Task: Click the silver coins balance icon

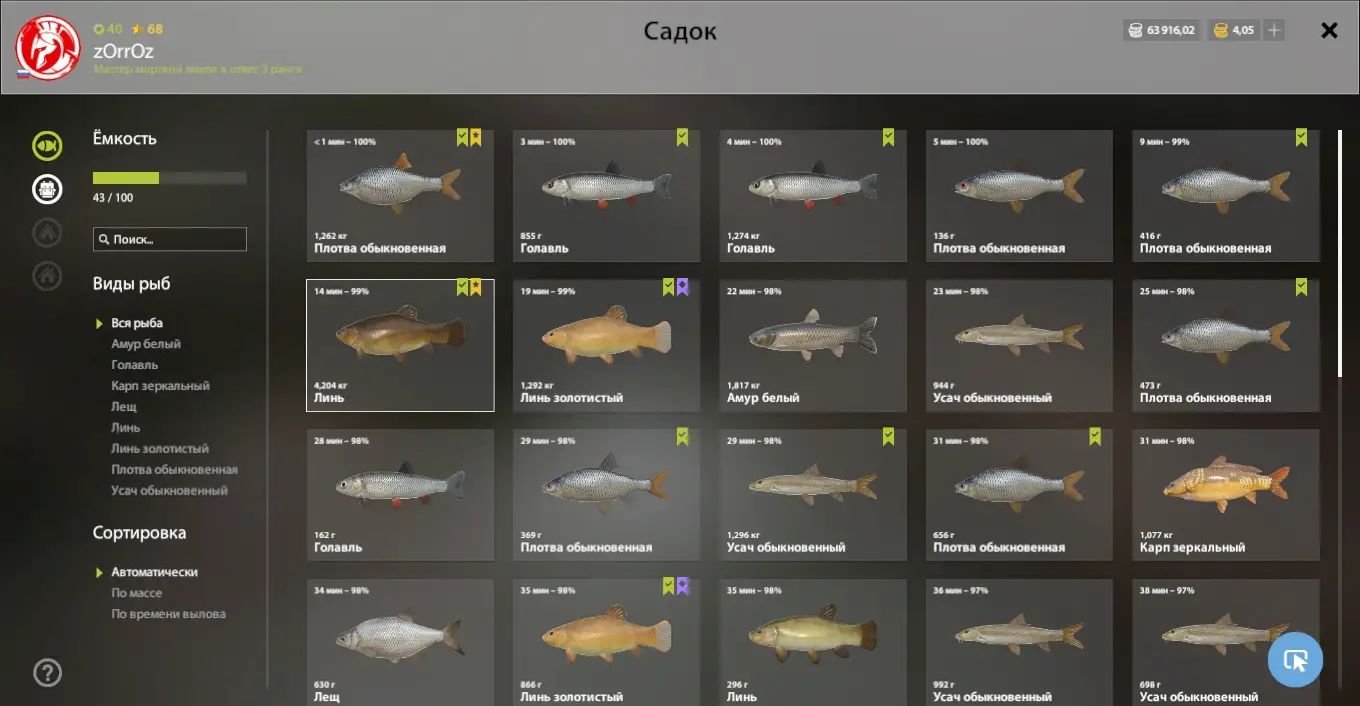Action: (1135, 30)
